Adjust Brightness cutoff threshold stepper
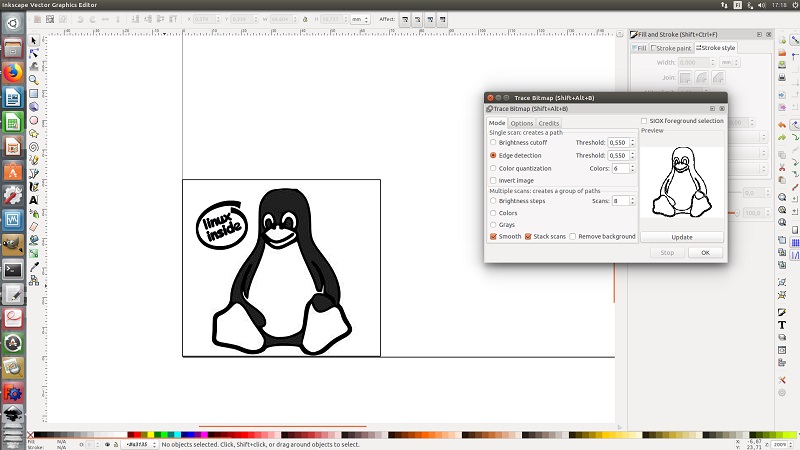The image size is (800, 450). point(632,142)
